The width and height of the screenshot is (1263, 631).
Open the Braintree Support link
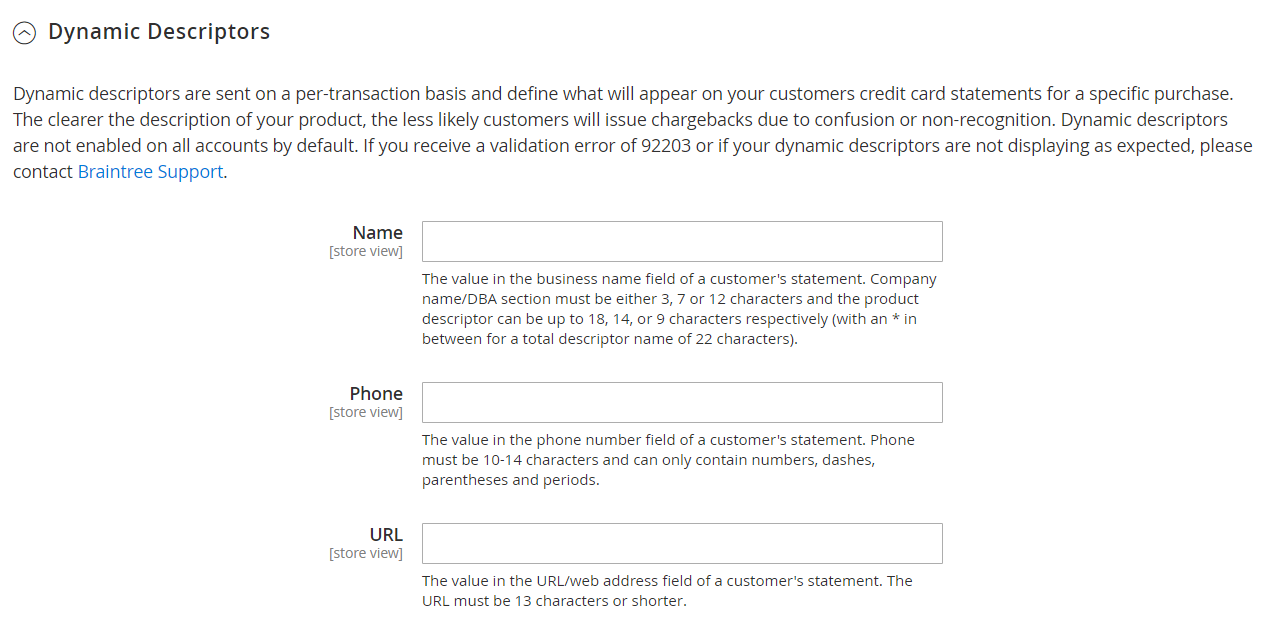click(150, 171)
